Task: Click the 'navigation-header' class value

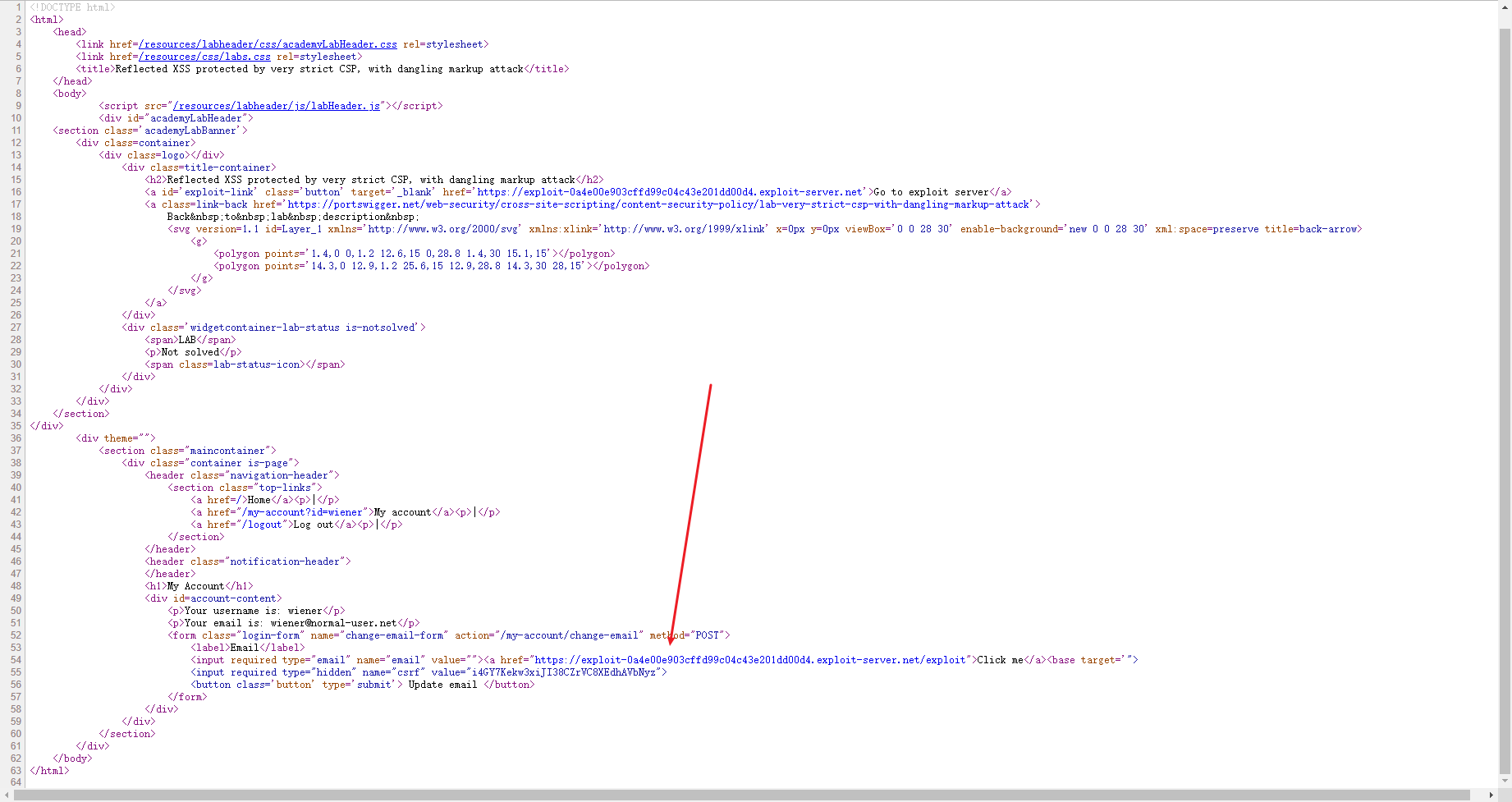Action: click(x=279, y=475)
